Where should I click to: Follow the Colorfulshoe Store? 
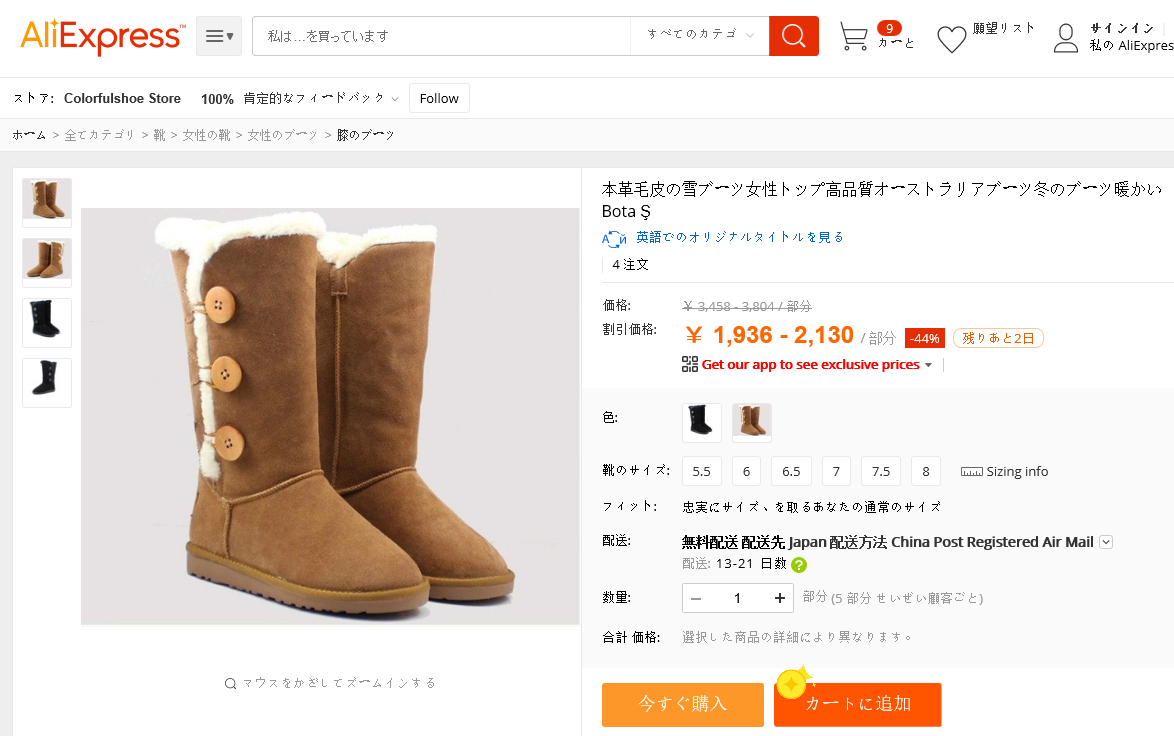(440, 98)
